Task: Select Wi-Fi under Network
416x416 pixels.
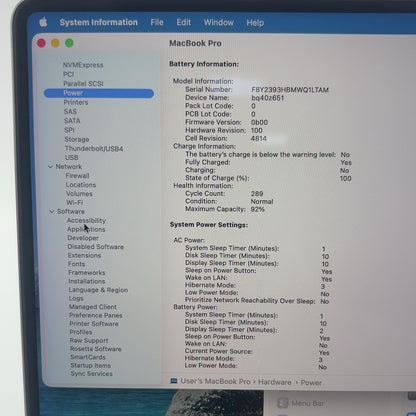Action: coord(75,203)
